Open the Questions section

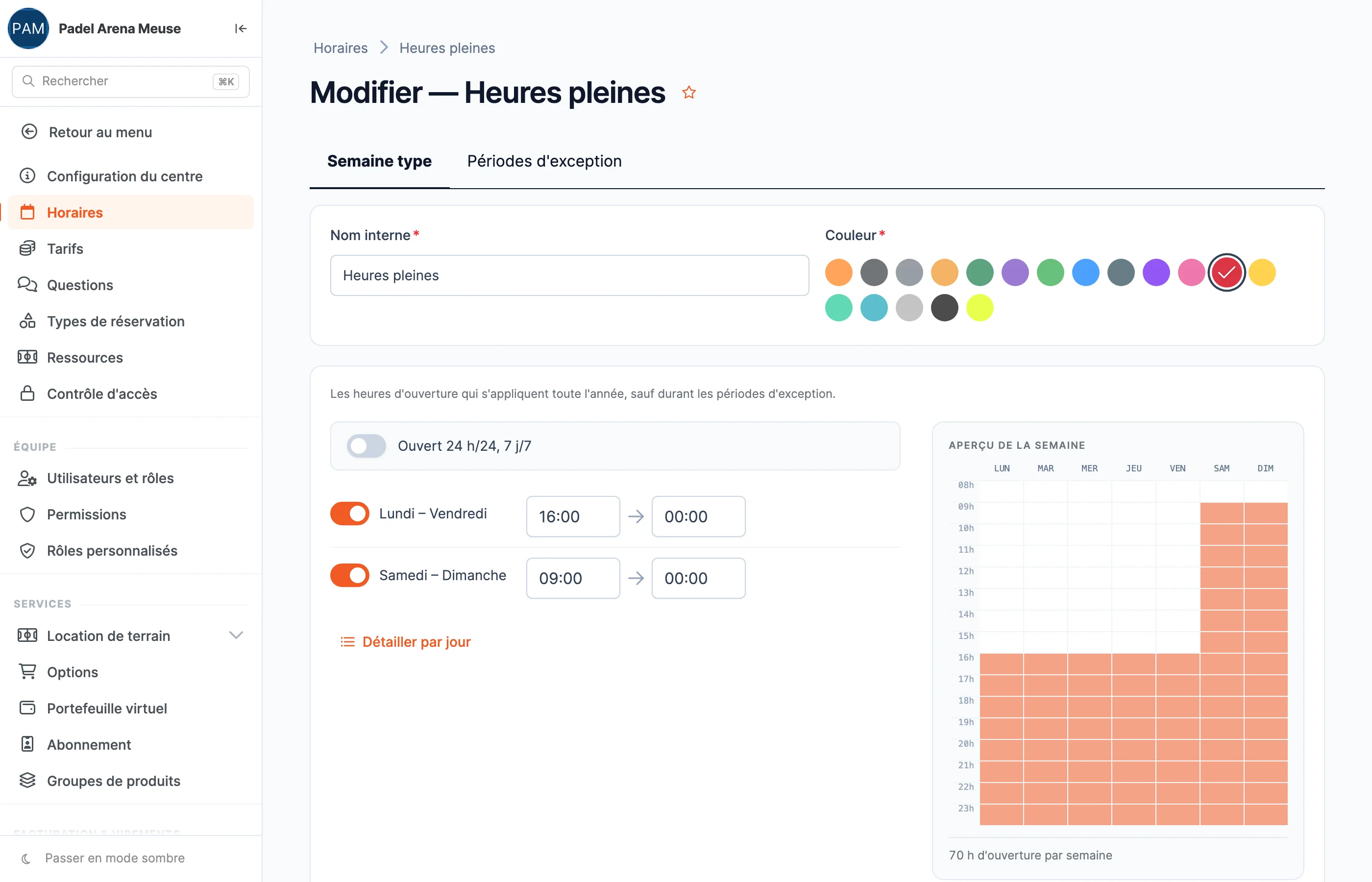coord(131,285)
